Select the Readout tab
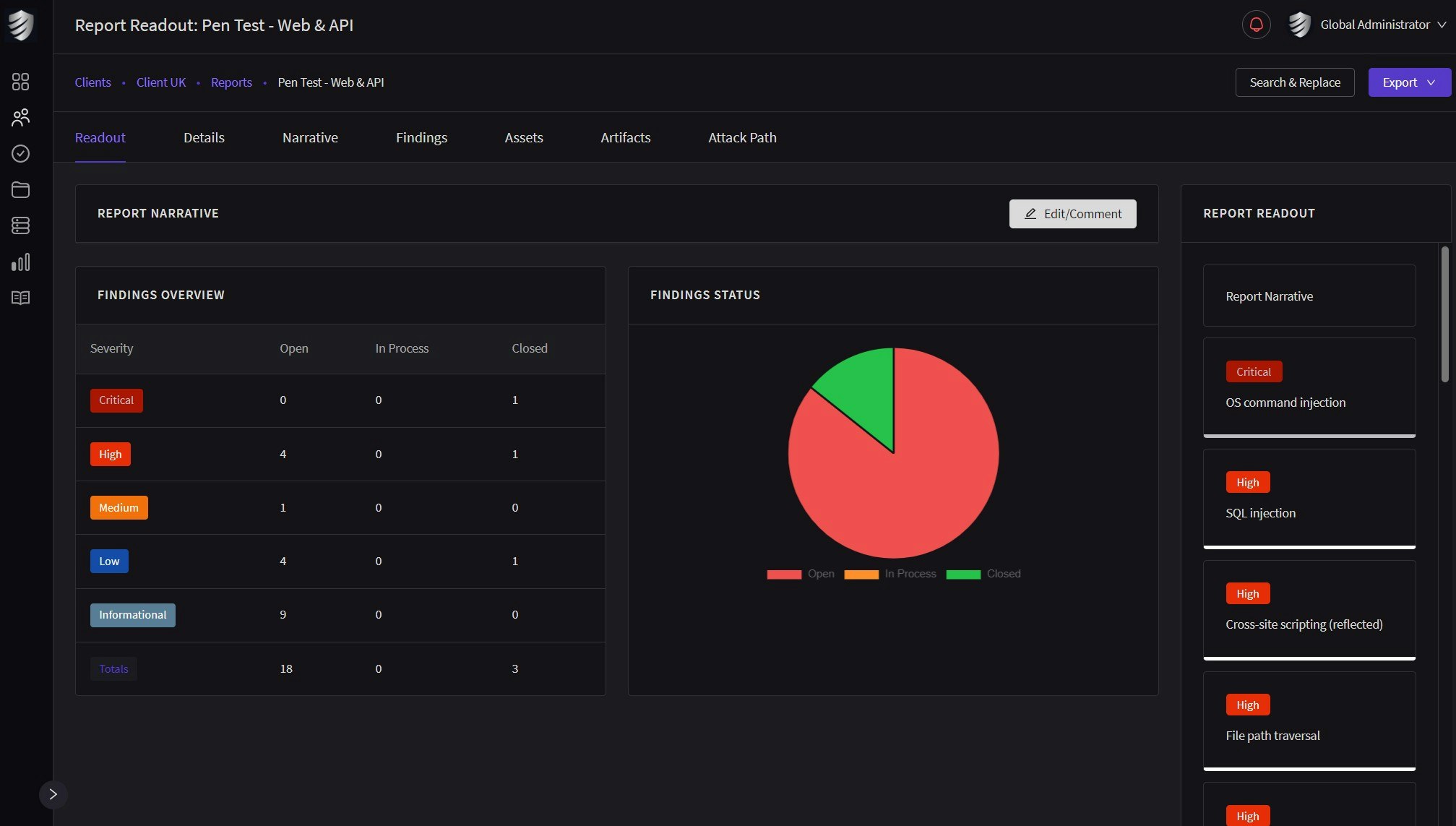Viewport: 1456px width, 826px height. click(x=100, y=137)
